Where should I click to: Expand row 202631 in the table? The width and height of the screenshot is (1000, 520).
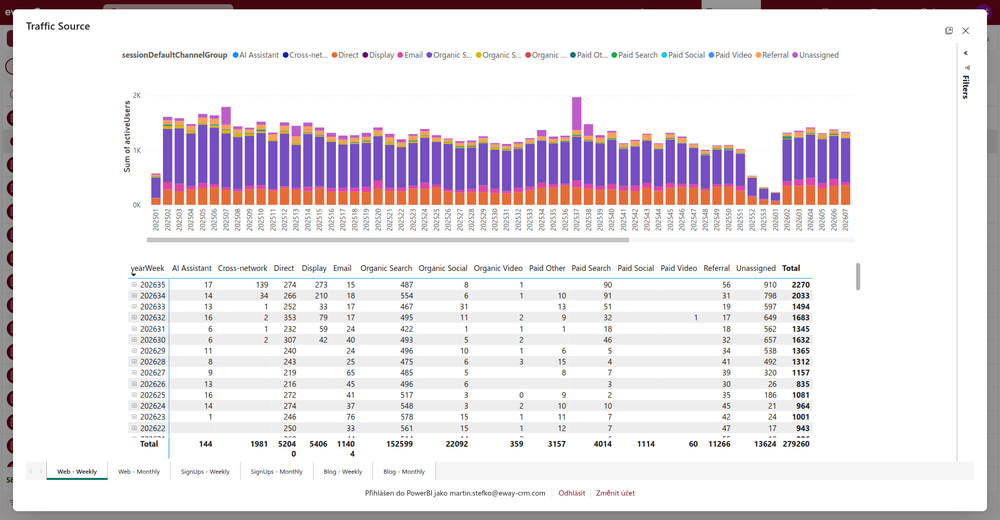[134, 329]
